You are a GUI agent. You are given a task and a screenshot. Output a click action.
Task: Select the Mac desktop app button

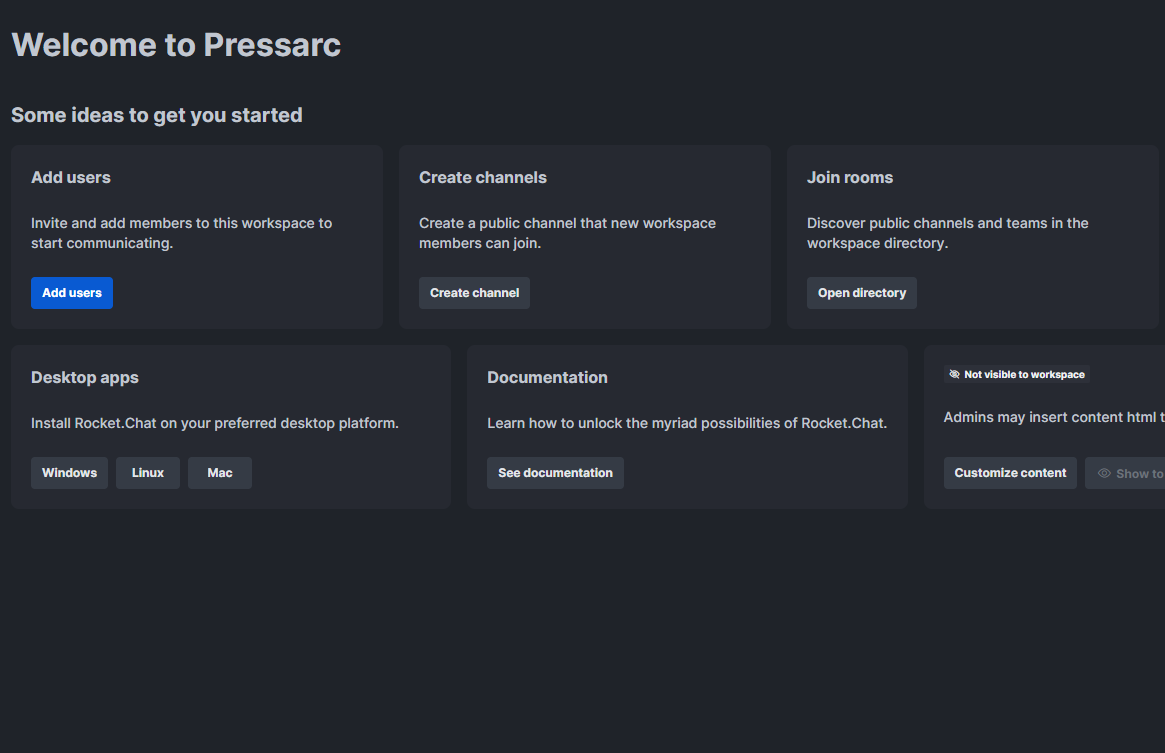point(220,473)
